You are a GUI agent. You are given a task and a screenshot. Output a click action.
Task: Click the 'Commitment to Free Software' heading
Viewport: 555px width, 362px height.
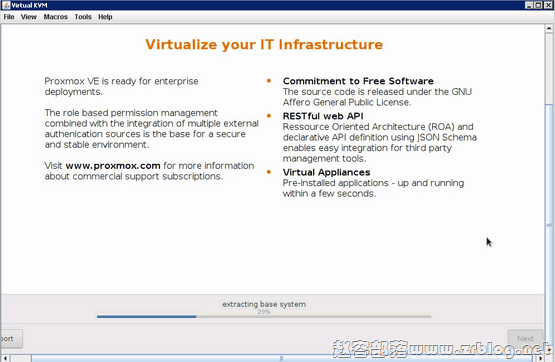(358, 81)
